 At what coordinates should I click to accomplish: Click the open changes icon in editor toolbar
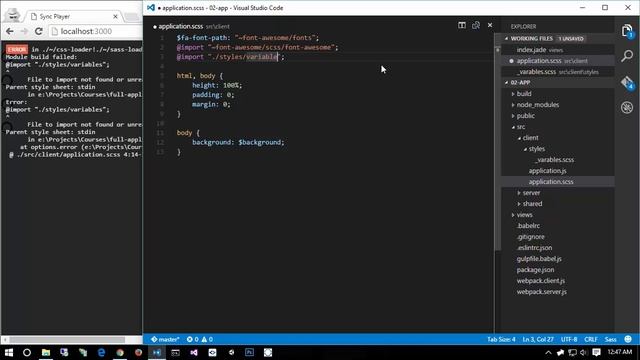coord(476,25)
